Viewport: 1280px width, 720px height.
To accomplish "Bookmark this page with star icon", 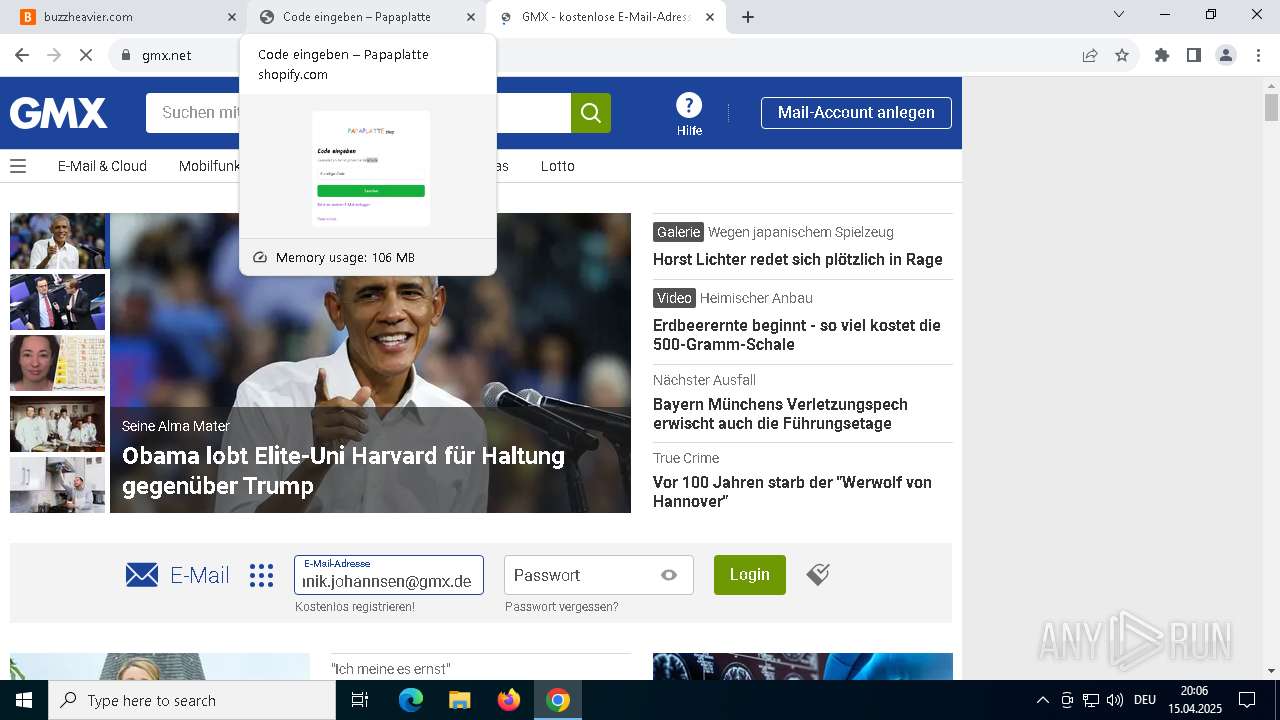I will 1122,55.
